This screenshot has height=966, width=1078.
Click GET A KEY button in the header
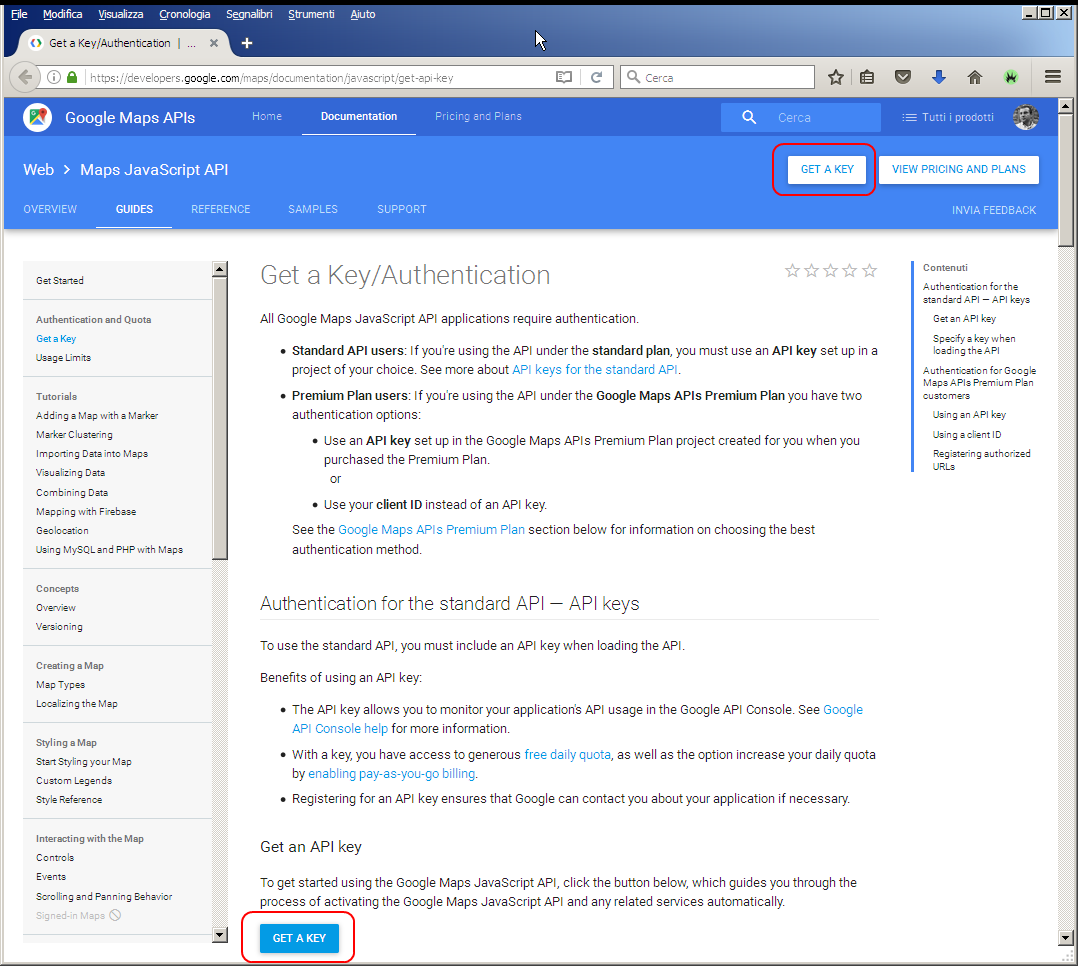coord(826,169)
